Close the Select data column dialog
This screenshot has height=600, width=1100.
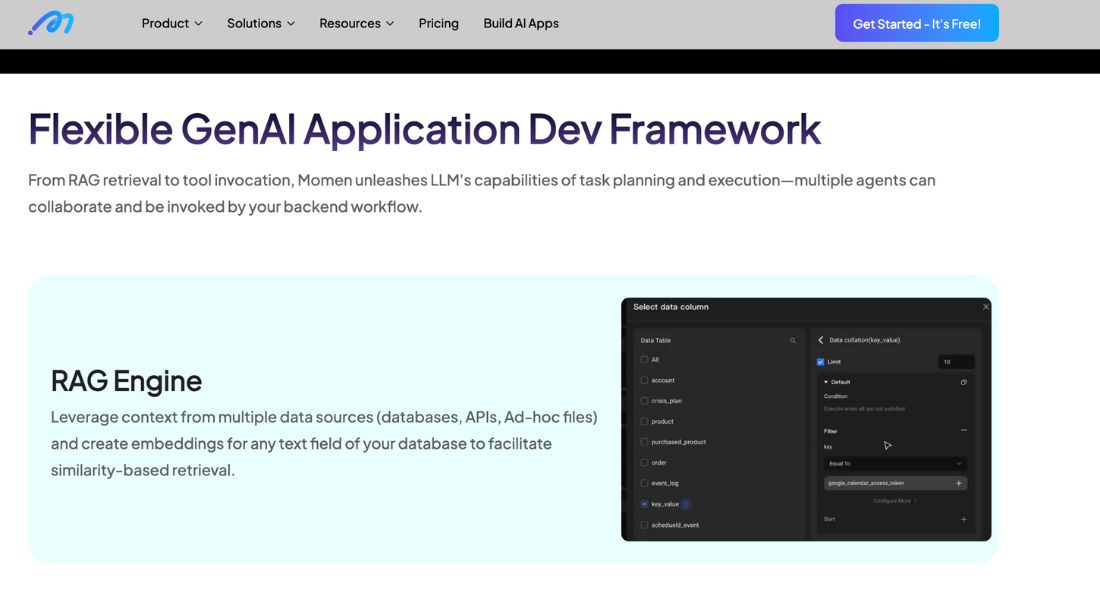(986, 306)
